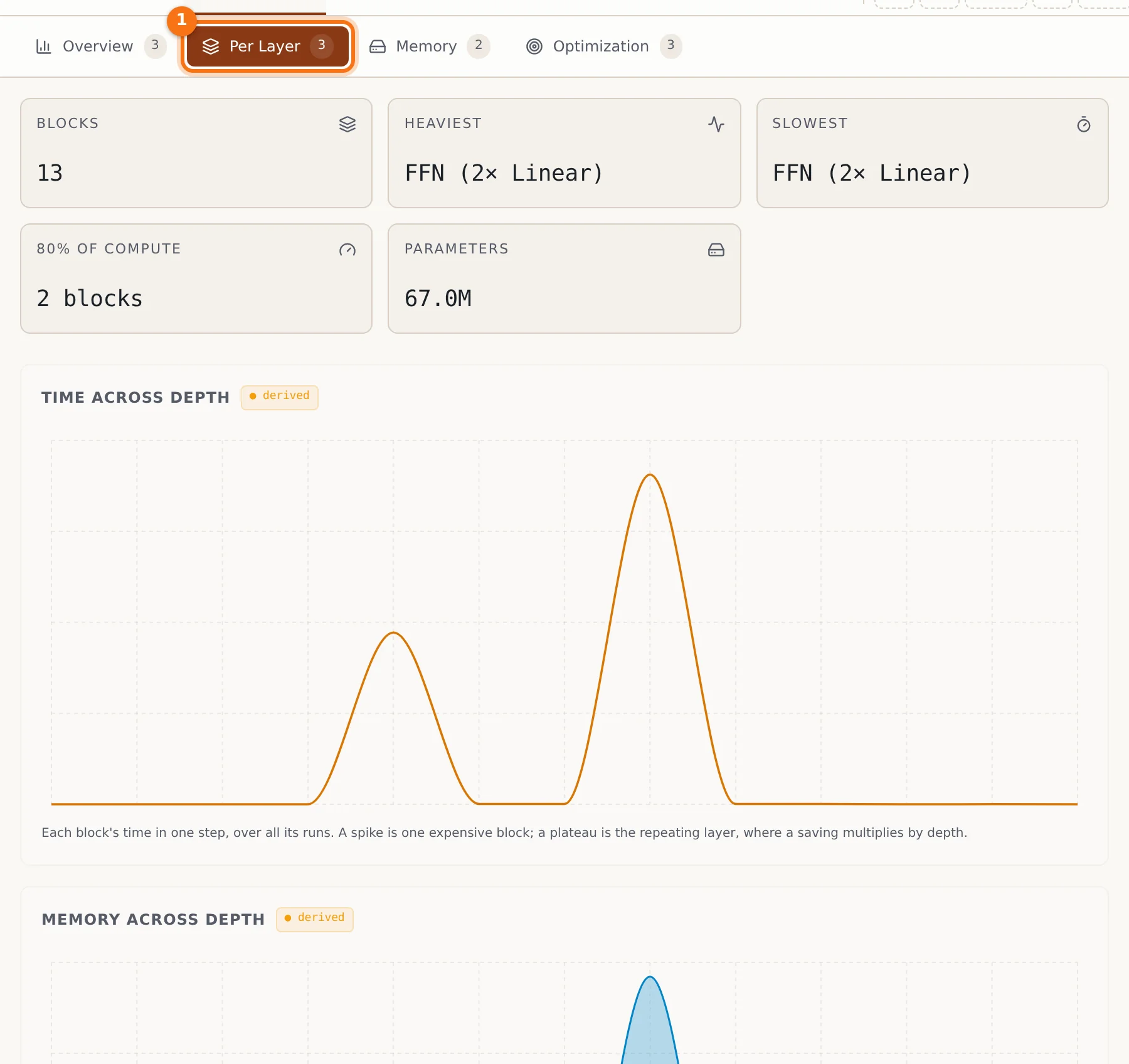Click the Slowest value FFN (2× Linear)
This screenshot has width=1129, height=1064.
click(872, 173)
